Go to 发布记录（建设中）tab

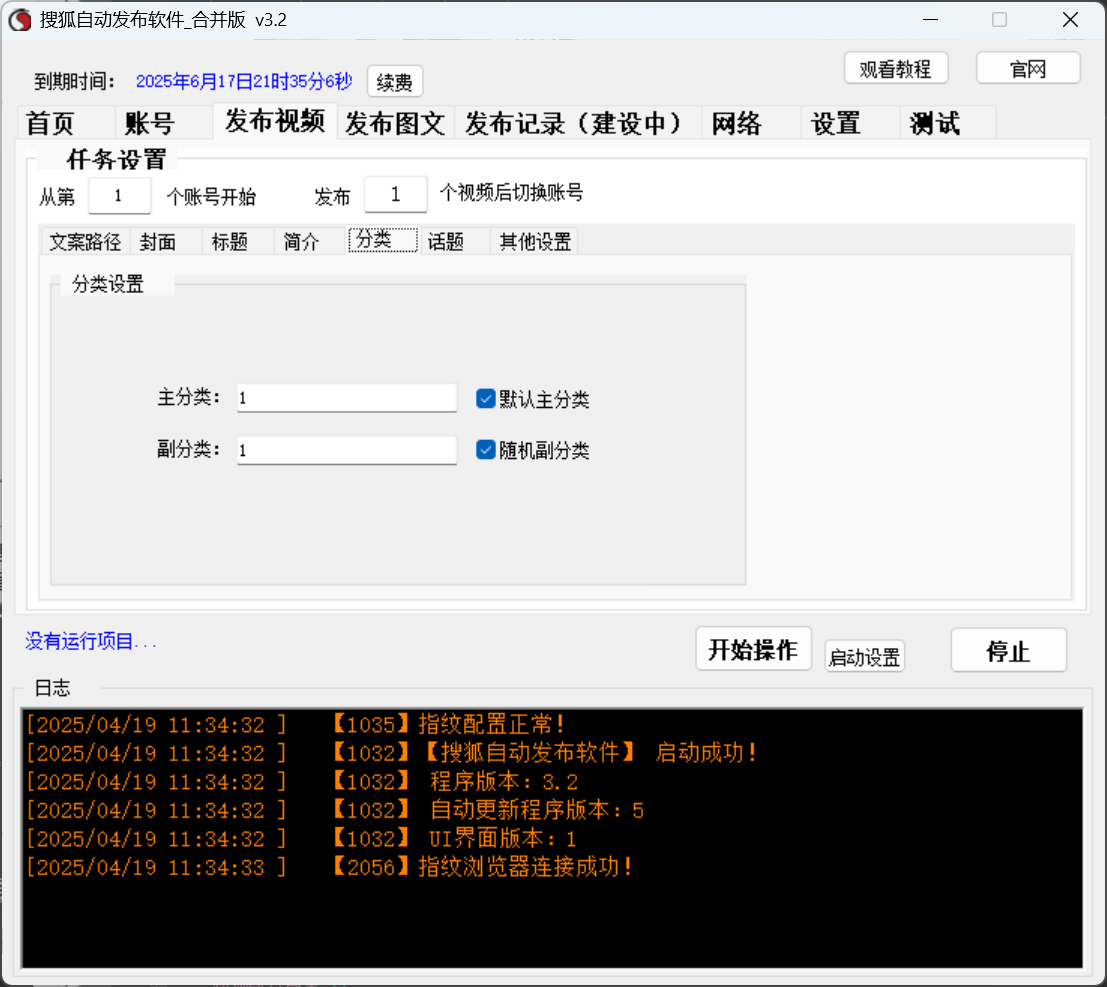click(x=578, y=124)
